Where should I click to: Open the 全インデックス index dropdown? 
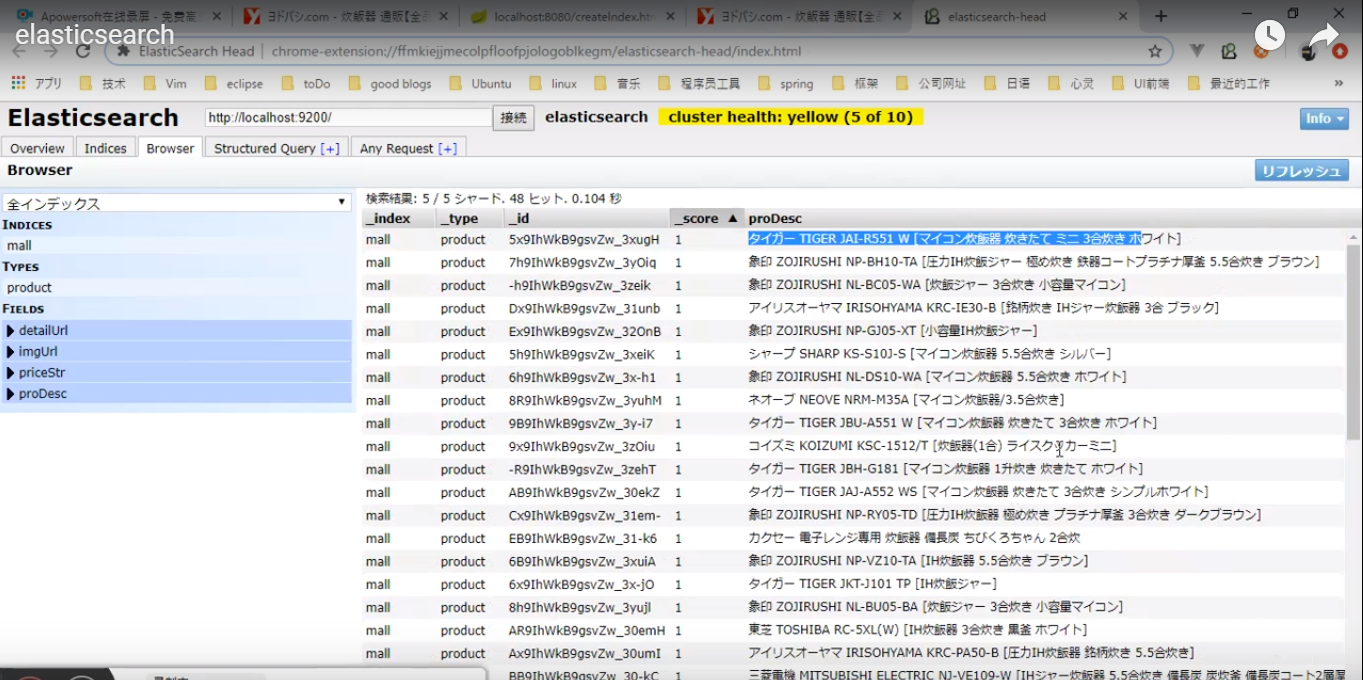(176, 203)
